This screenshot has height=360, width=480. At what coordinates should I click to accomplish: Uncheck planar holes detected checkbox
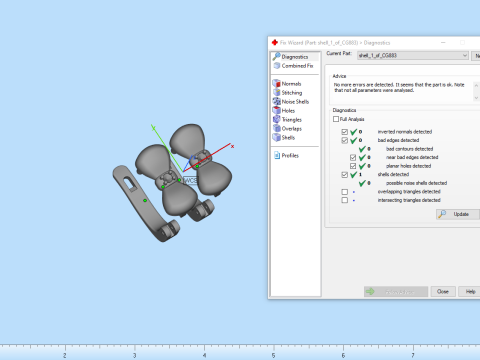coord(353,166)
